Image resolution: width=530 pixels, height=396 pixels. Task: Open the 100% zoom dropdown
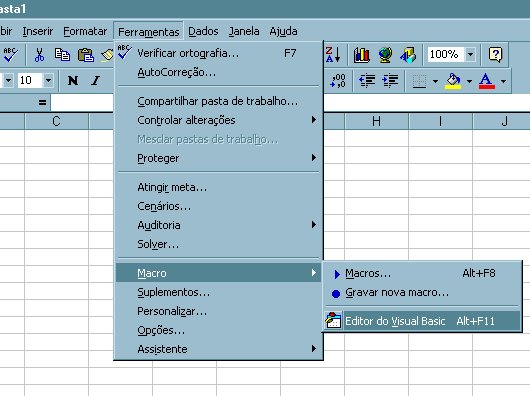click(470, 54)
